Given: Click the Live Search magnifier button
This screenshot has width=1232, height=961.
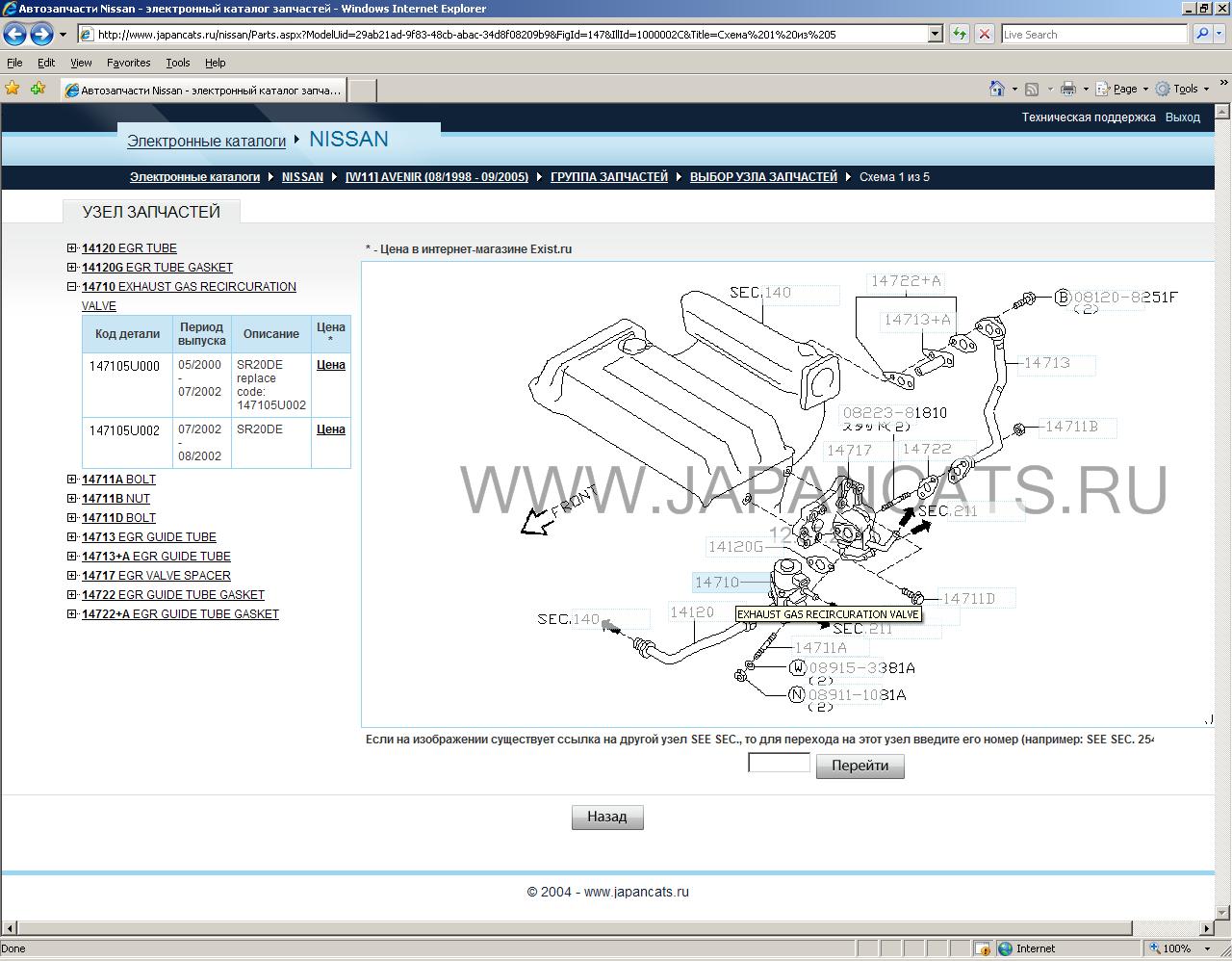Looking at the screenshot, I should [x=1202, y=34].
